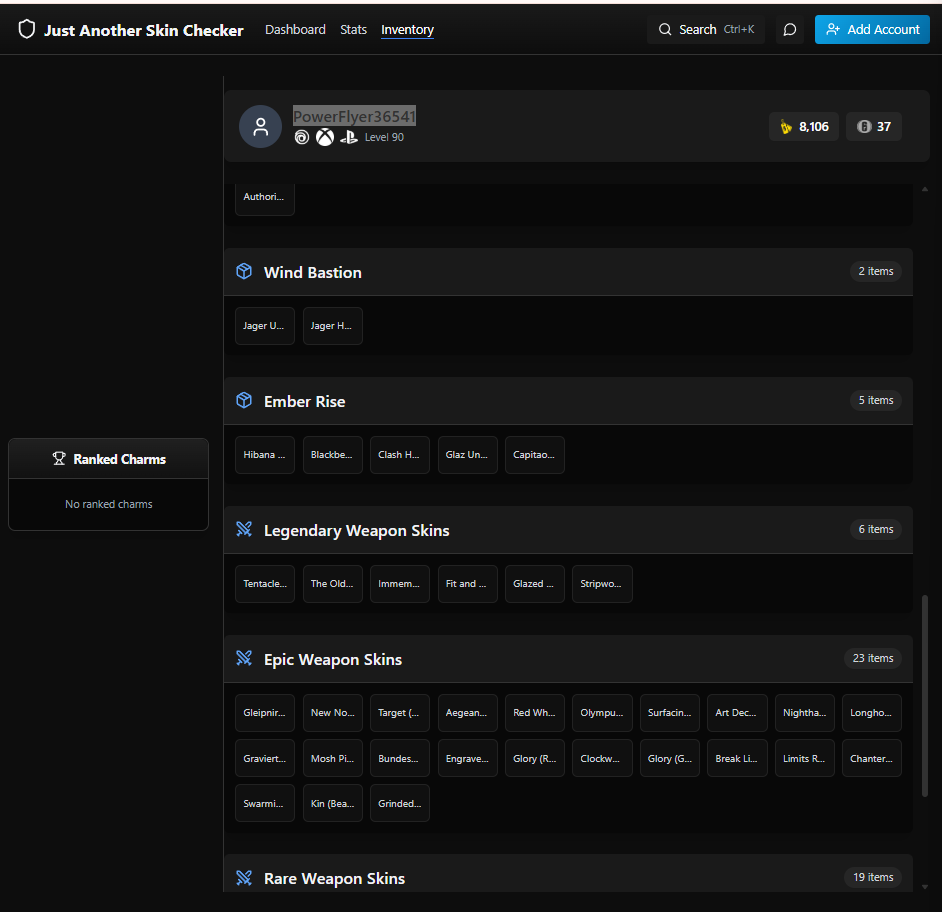Select the Inventory tab
The height and width of the screenshot is (912, 942).
pos(407,29)
